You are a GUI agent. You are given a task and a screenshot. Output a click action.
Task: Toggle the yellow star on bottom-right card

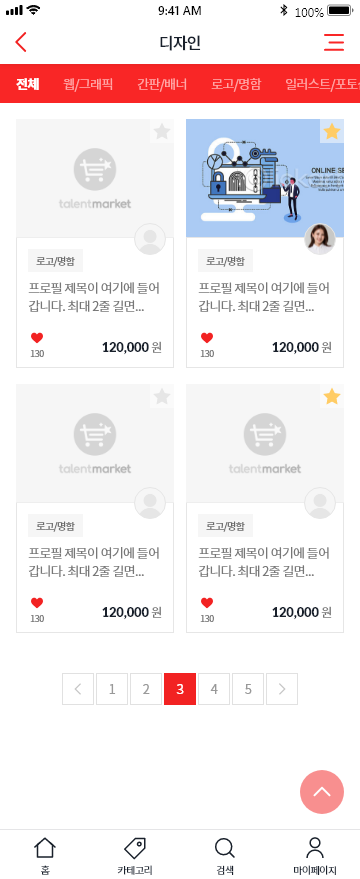point(332,397)
